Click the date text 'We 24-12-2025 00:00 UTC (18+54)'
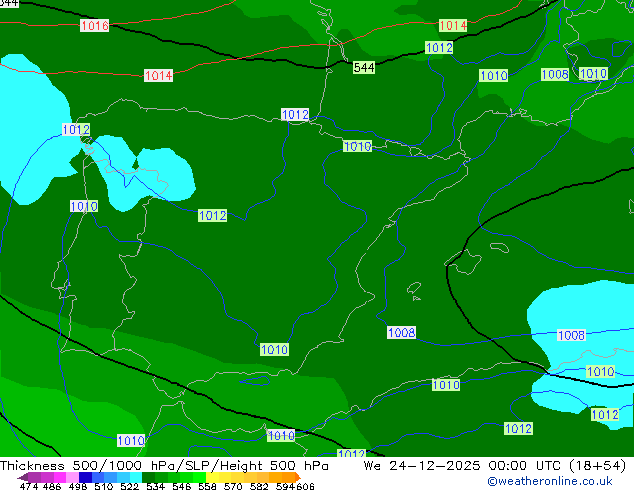Image resolution: width=634 pixels, height=490 pixels. pyautogui.click(x=495, y=465)
